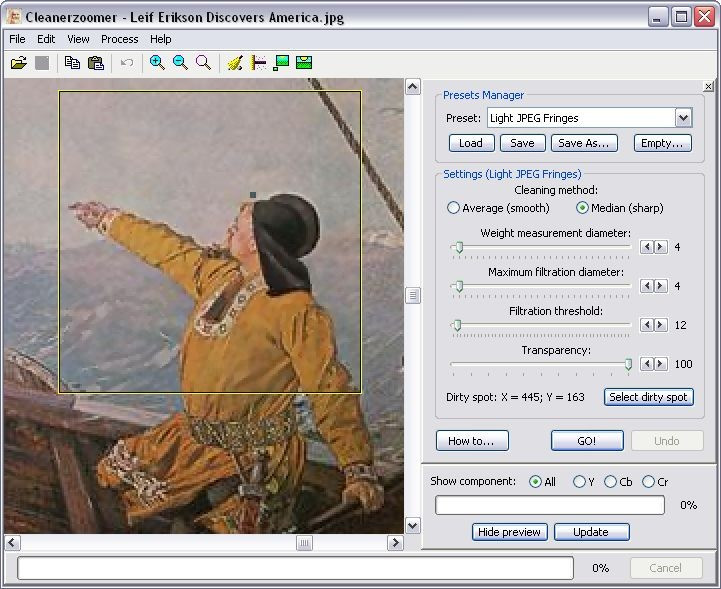721x589 pixels.
Task: Increase weight measurement diameter with right arrow
Action: pyautogui.click(x=660, y=247)
